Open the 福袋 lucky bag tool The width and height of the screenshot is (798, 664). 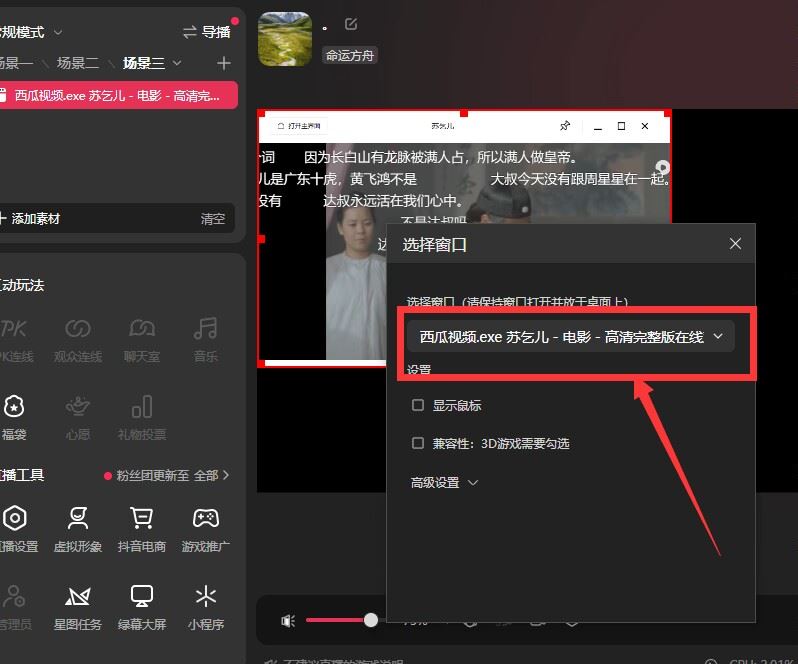(14, 417)
